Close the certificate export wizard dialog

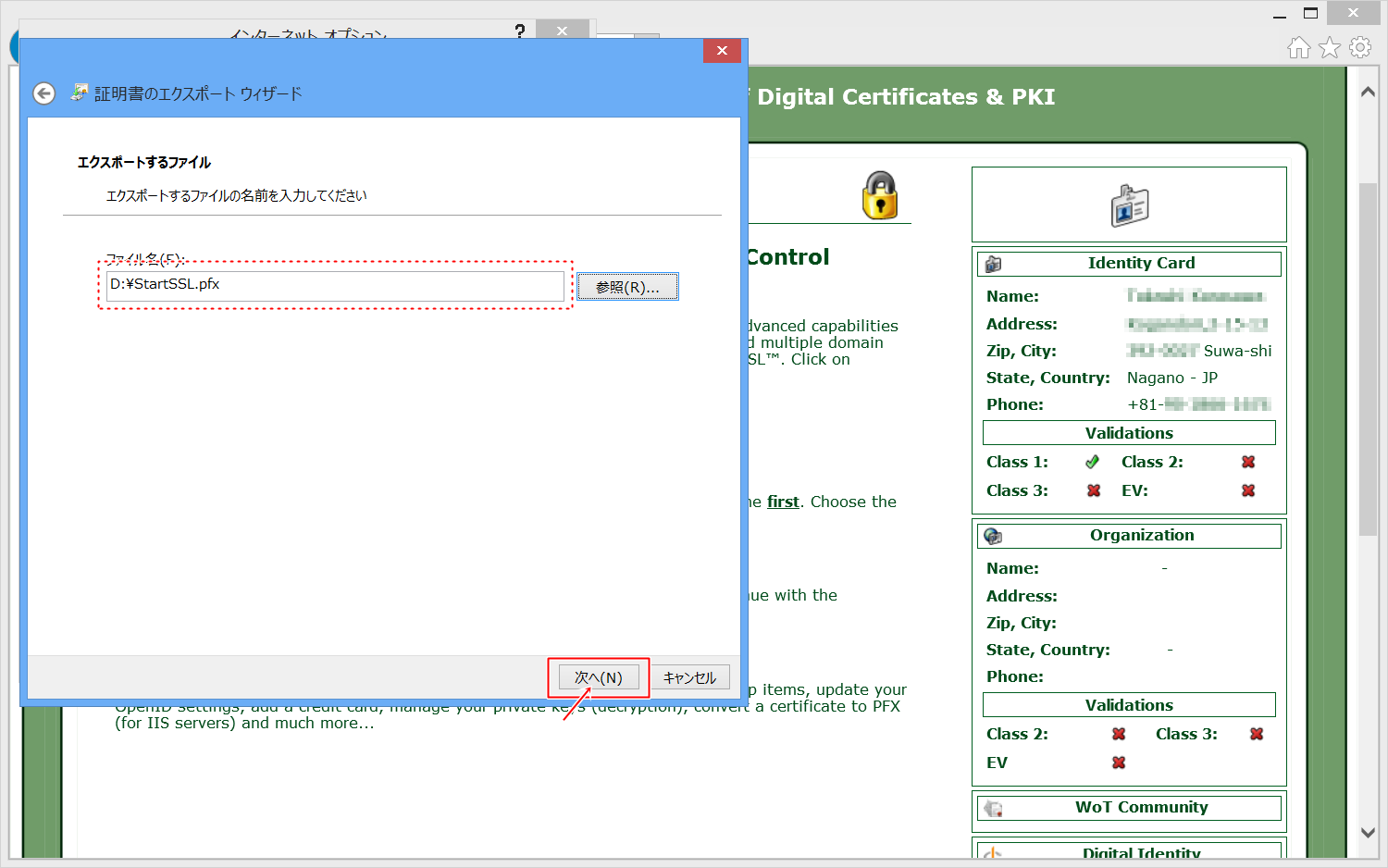coord(722,51)
